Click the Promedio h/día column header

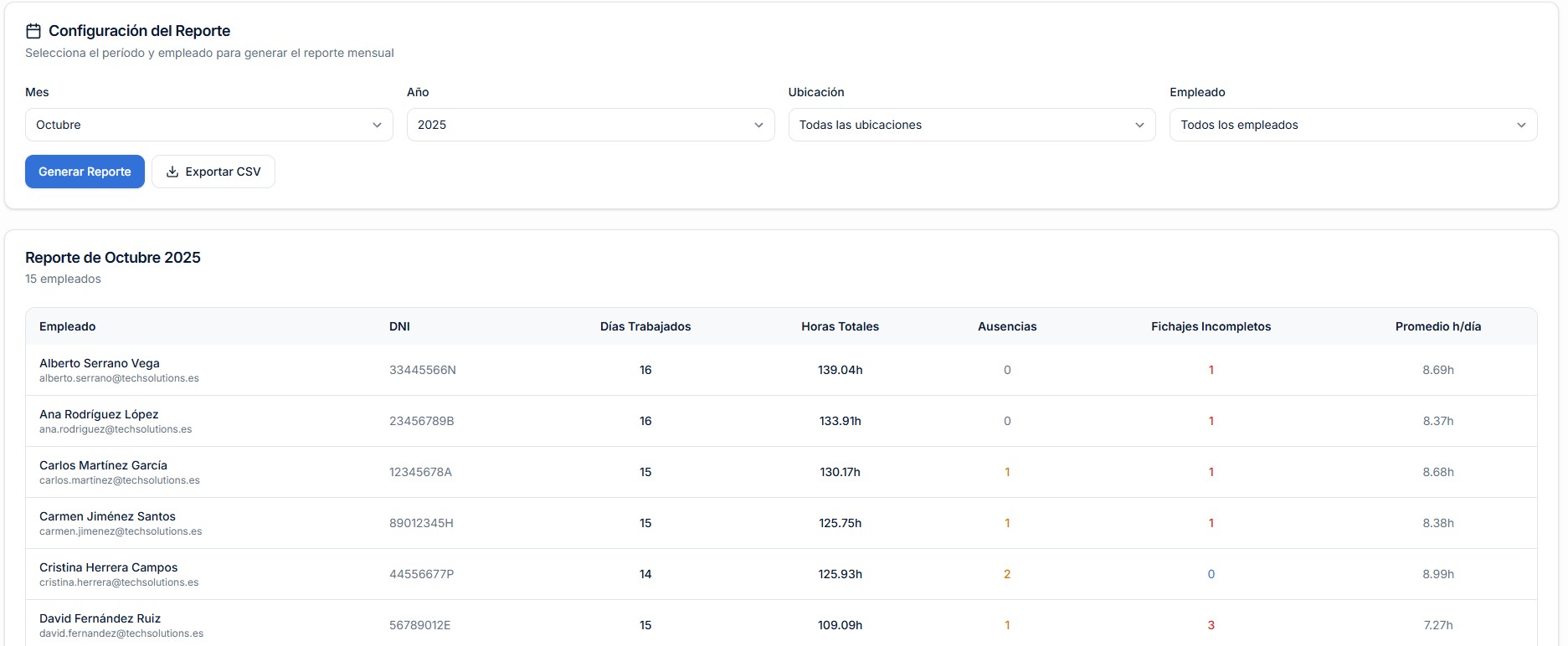1437,326
